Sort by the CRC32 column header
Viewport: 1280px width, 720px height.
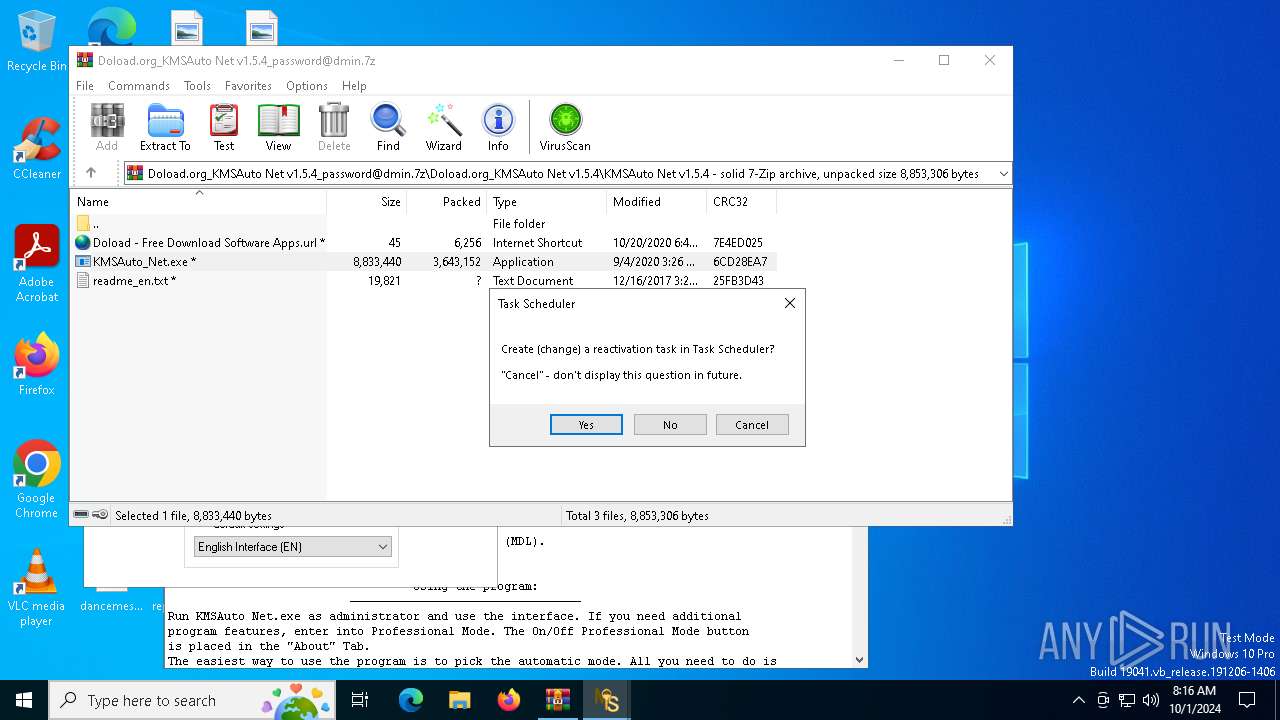click(741, 201)
